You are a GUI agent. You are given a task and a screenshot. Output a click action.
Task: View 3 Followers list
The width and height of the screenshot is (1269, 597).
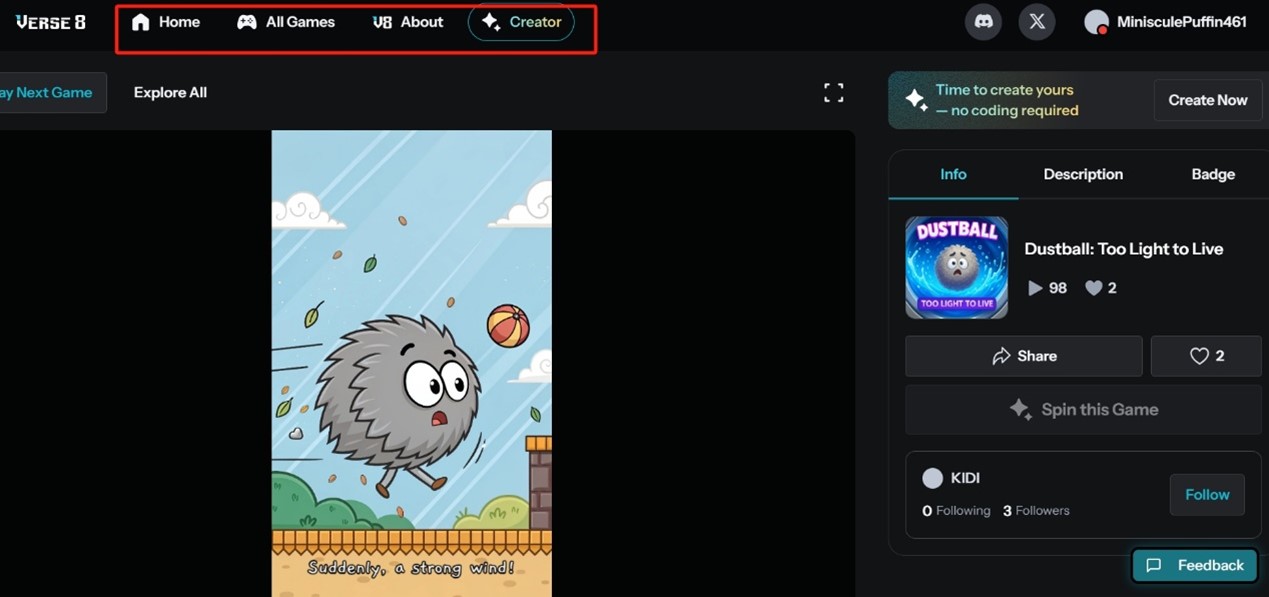[x=1036, y=511]
